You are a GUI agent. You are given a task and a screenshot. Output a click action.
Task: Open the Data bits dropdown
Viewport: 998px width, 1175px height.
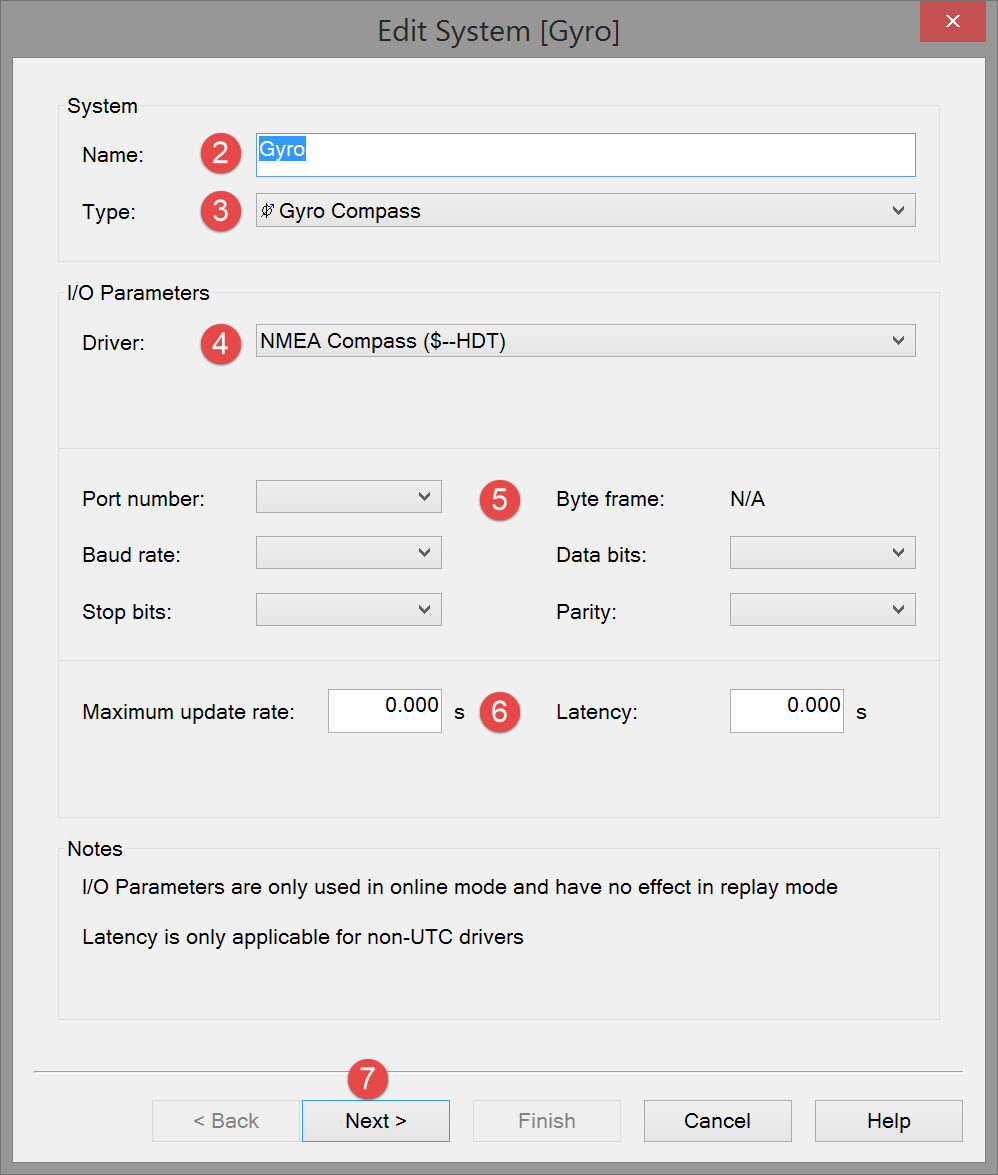822,553
